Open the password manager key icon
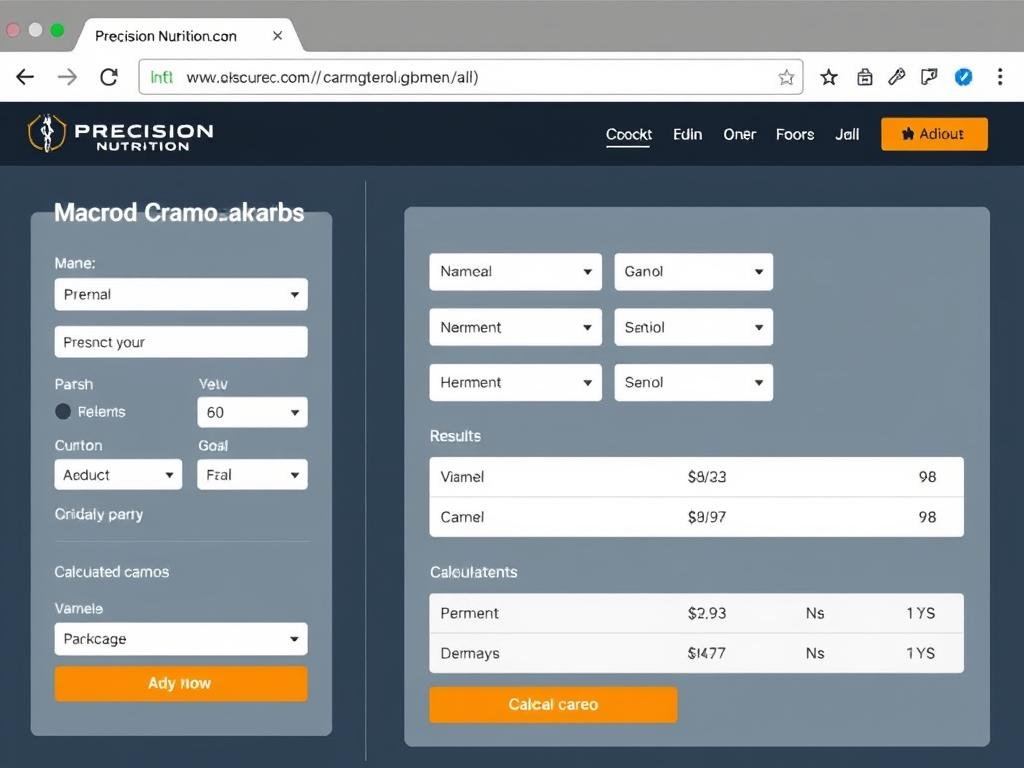1024x768 pixels. coord(896,76)
